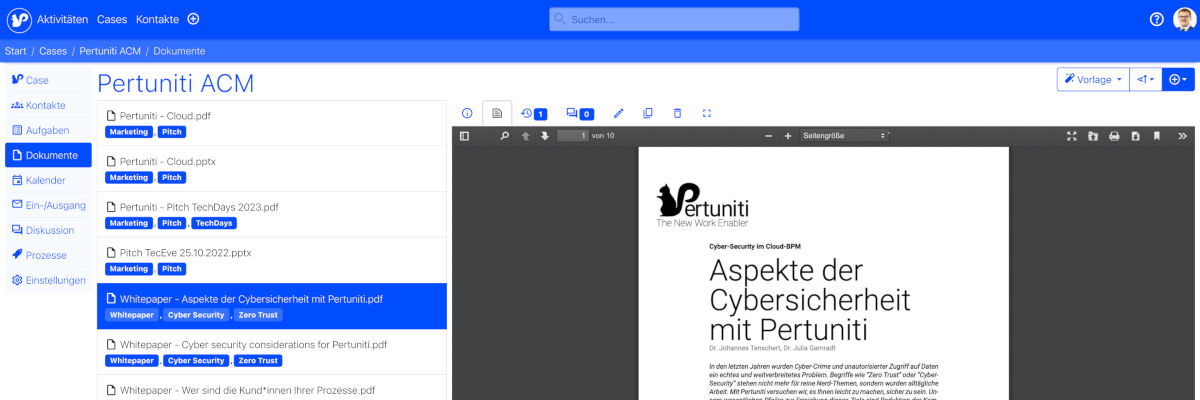1200x400 pixels.
Task: Click the expand fullscreen icon above viewer
Action: tap(707, 114)
